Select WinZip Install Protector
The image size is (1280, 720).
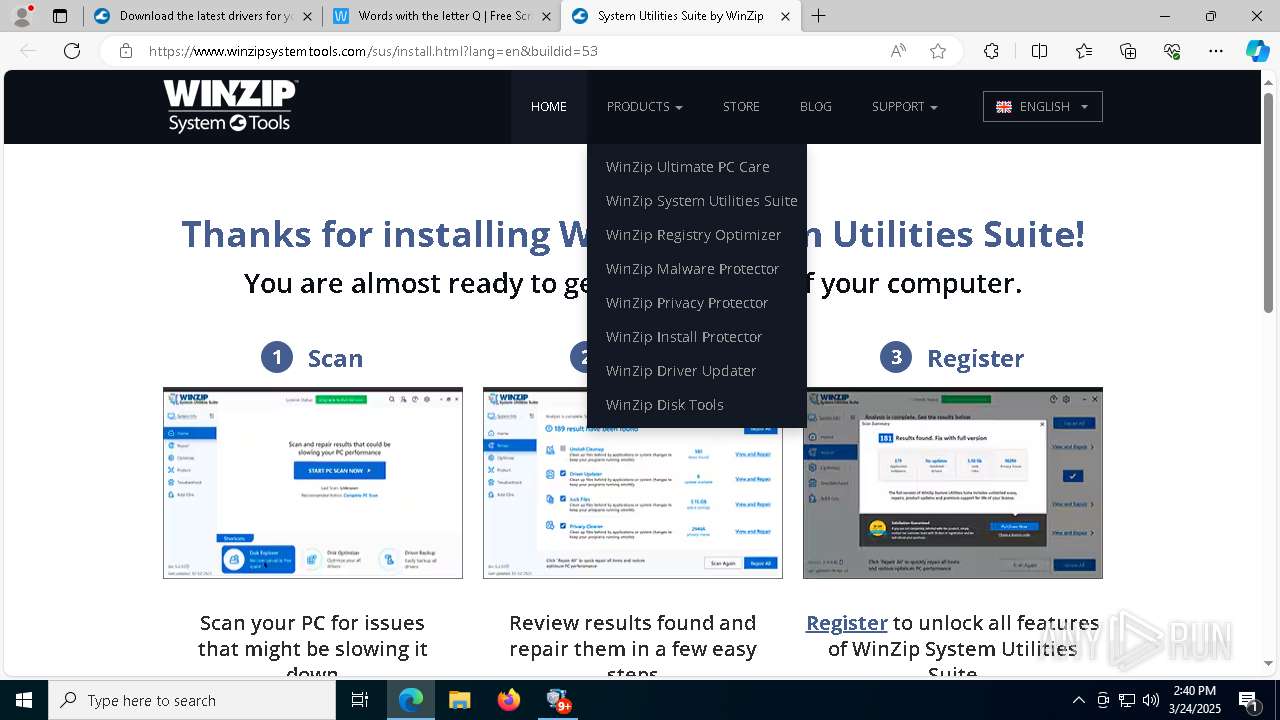[684, 337]
